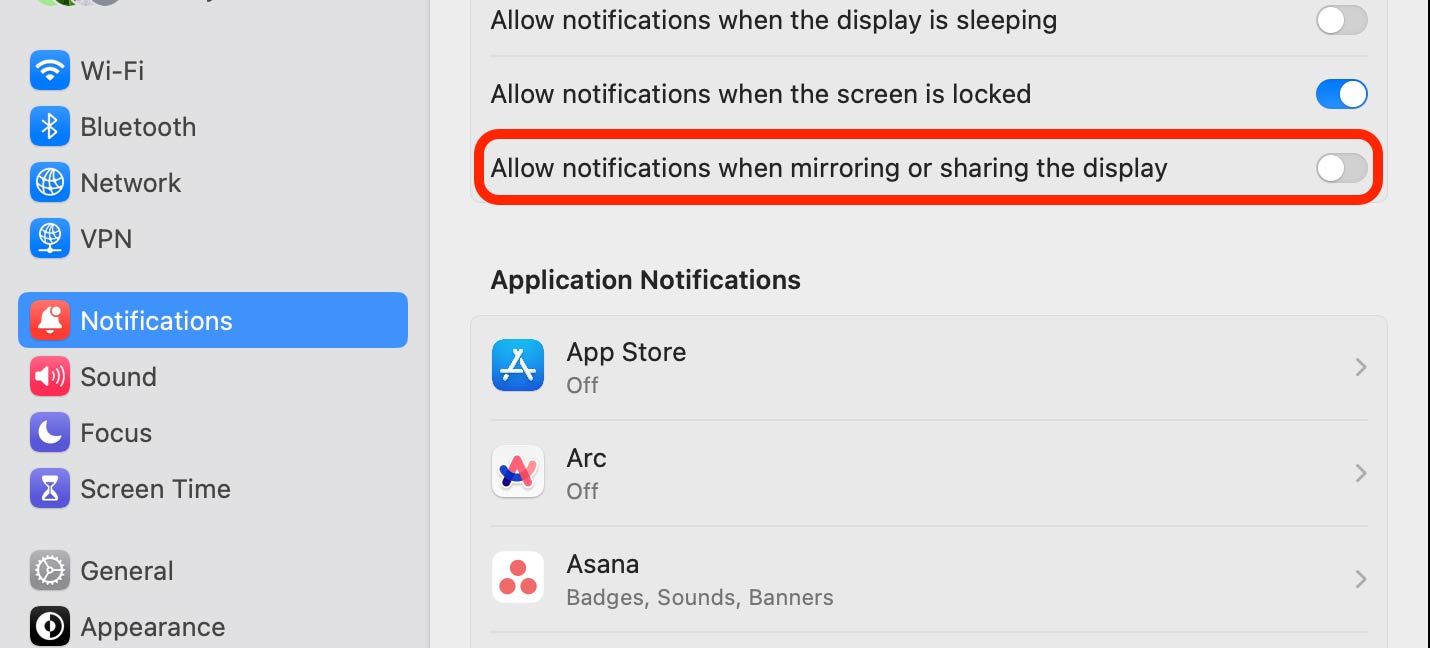Select Notifications in the sidebar
The height and width of the screenshot is (648, 1430).
pyautogui.click(x=156, y=320)
